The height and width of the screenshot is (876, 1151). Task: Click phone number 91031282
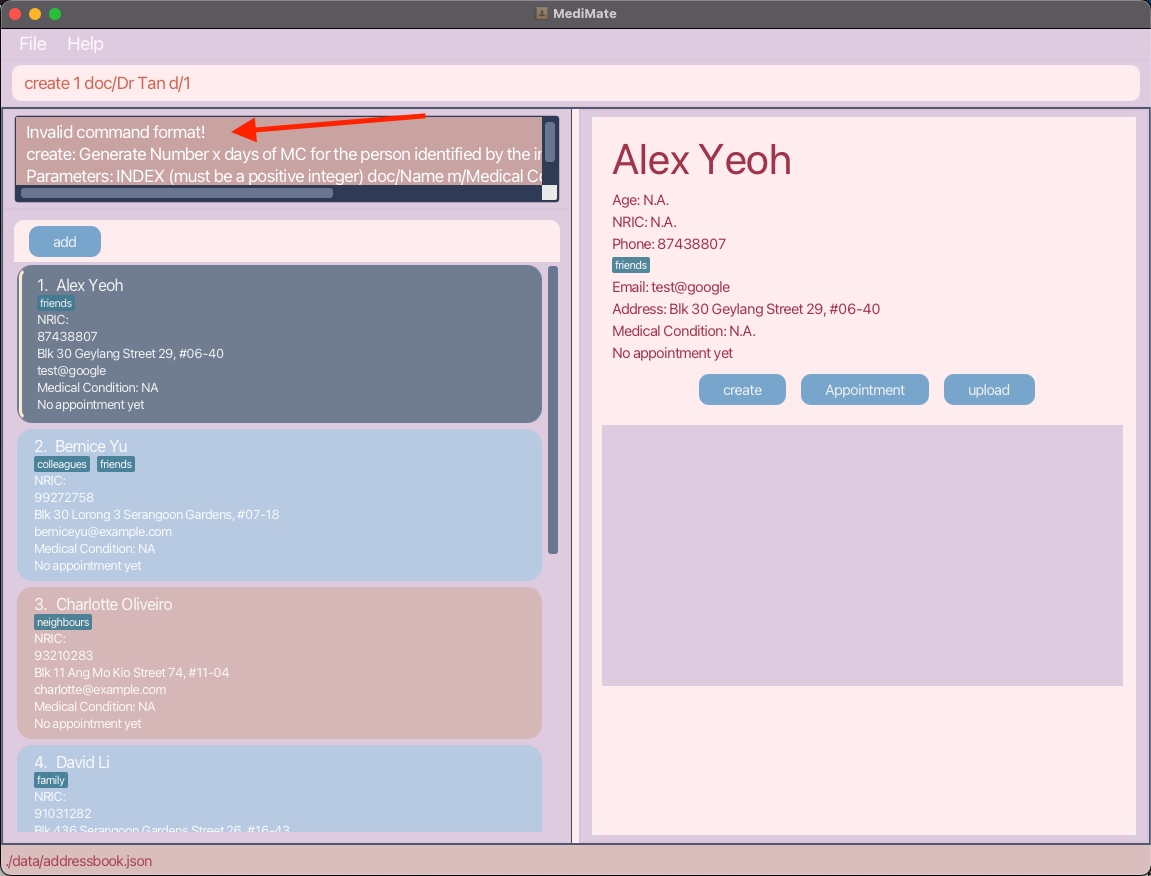(x=63, y=814)
